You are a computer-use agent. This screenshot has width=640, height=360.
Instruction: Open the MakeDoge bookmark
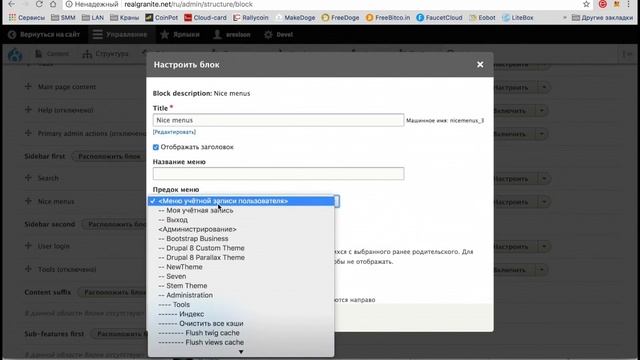click(295, 18)
